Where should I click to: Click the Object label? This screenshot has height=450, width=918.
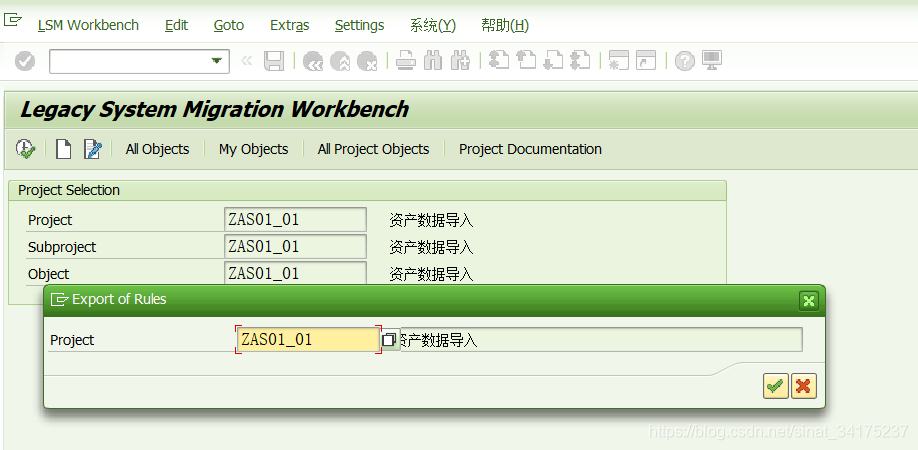pos(49,274)
